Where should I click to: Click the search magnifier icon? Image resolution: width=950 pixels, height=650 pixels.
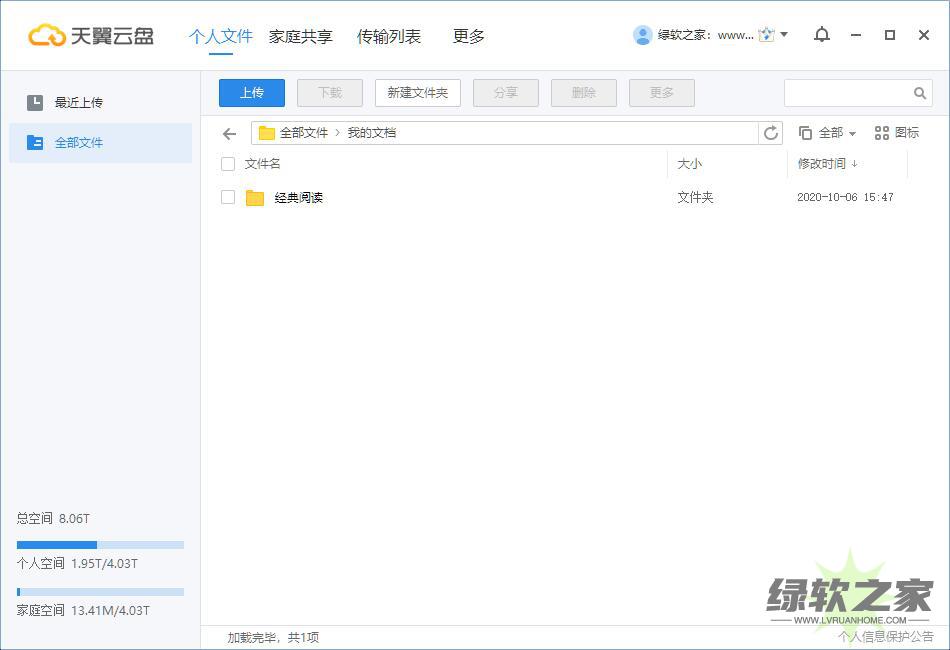coord(920,93)
